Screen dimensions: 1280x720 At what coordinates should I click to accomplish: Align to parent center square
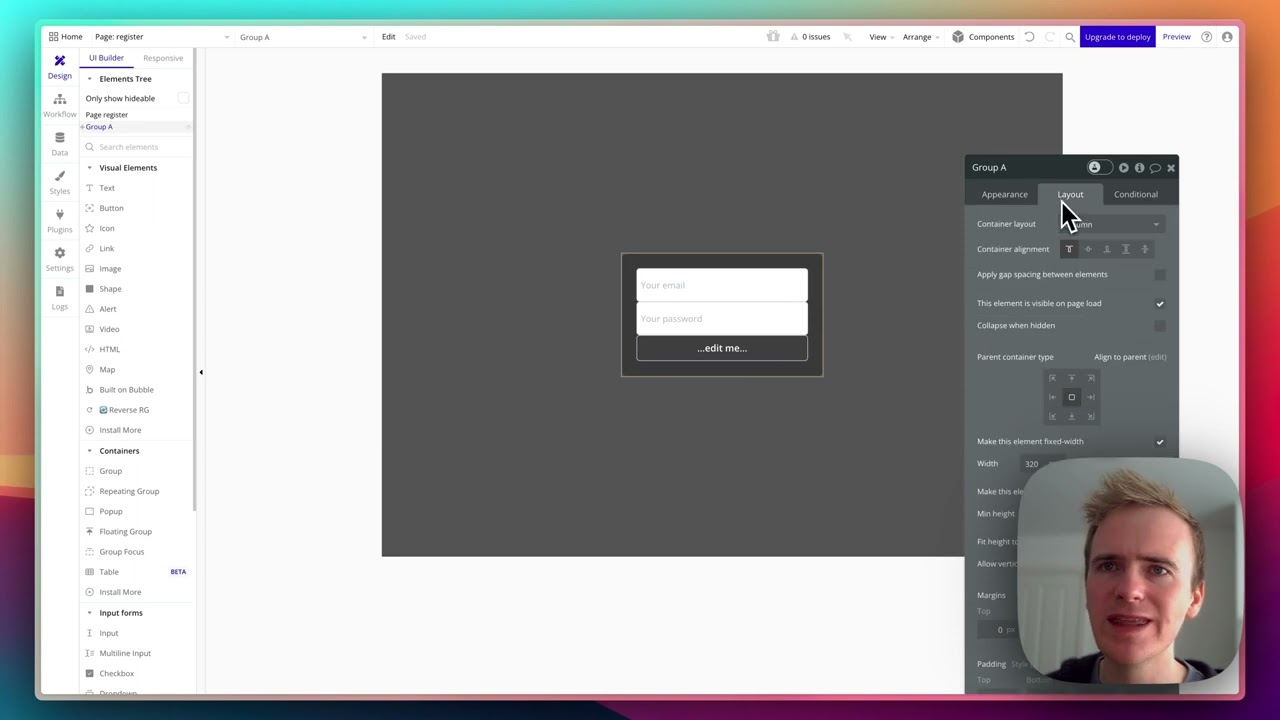pos(1071,397)
